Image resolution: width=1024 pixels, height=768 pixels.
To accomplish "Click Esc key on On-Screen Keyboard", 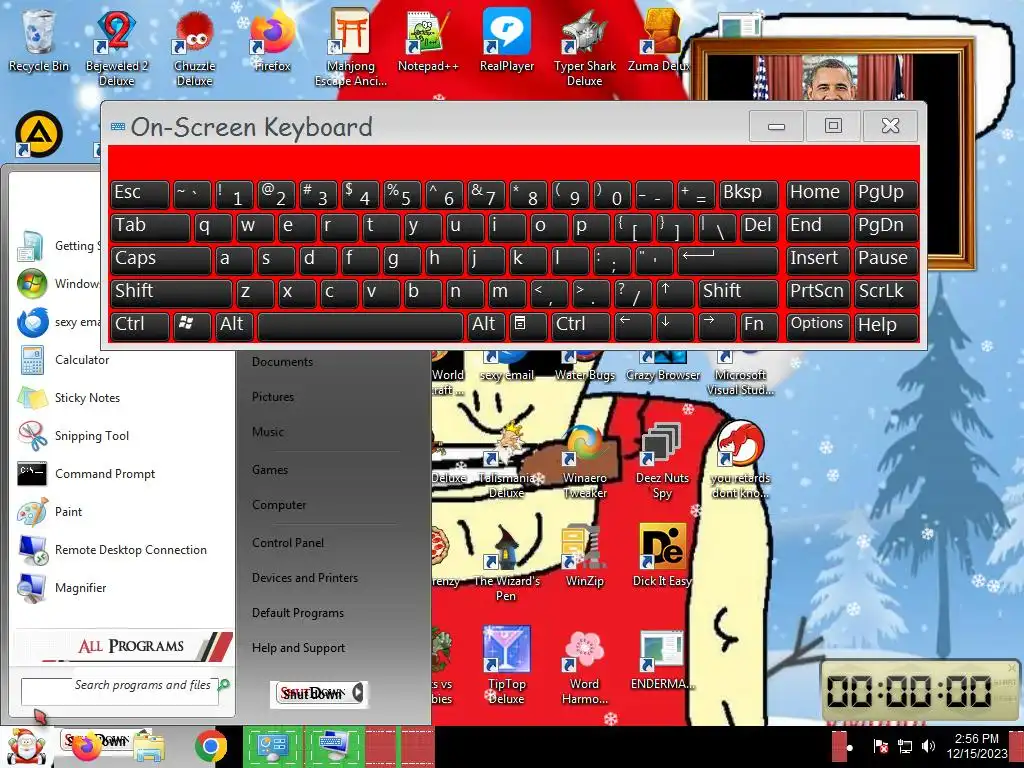I will [x=140, y=193].
